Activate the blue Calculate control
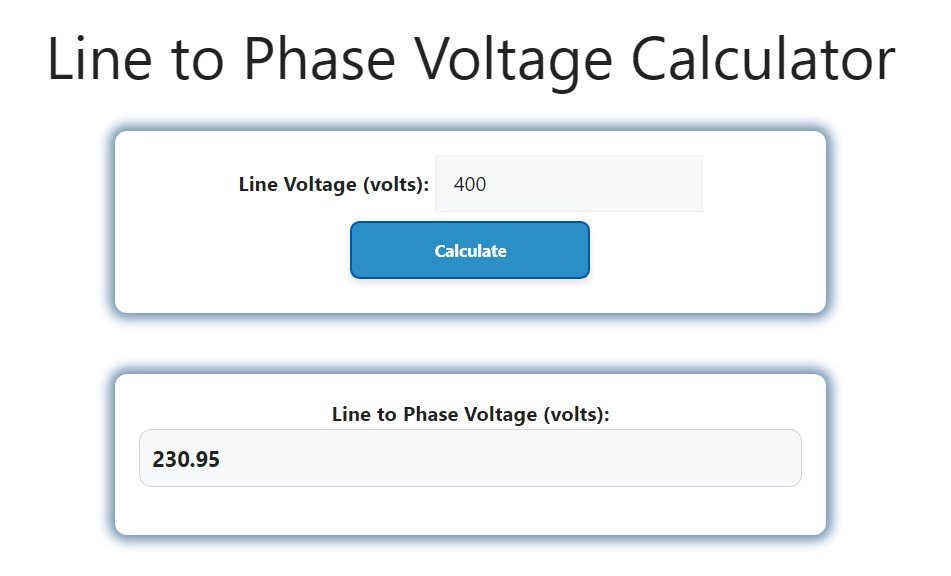The image size is (951, 576). click(x=470, y=250)
